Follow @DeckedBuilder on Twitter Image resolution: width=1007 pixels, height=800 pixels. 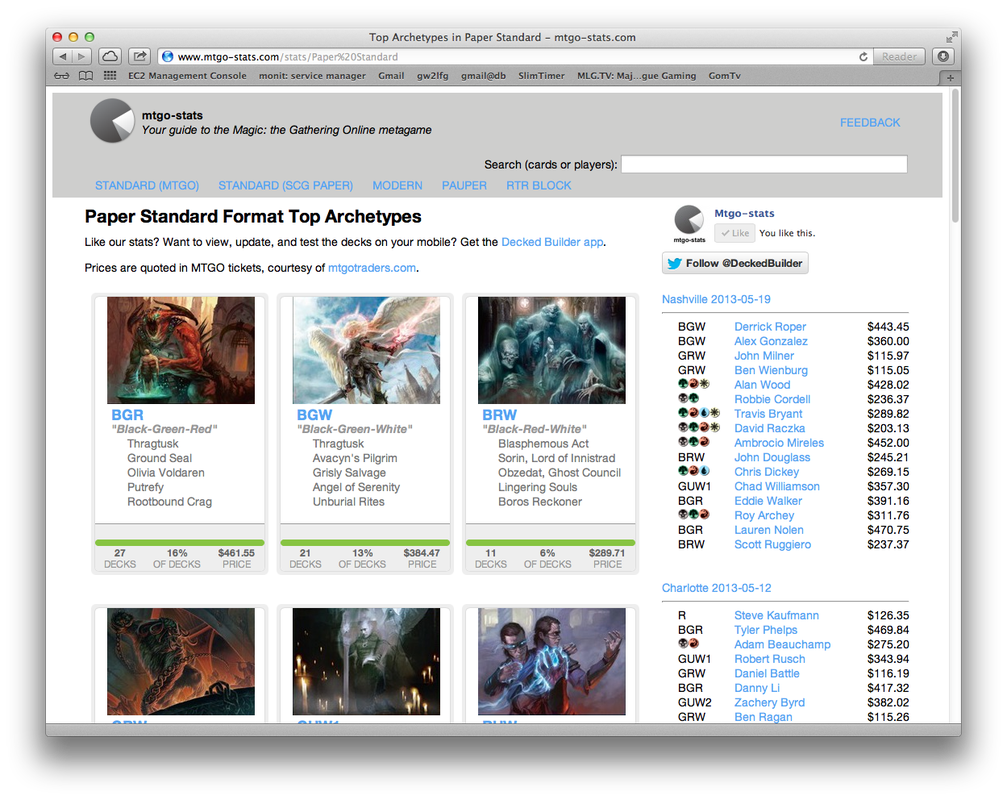tap(735, 263)
